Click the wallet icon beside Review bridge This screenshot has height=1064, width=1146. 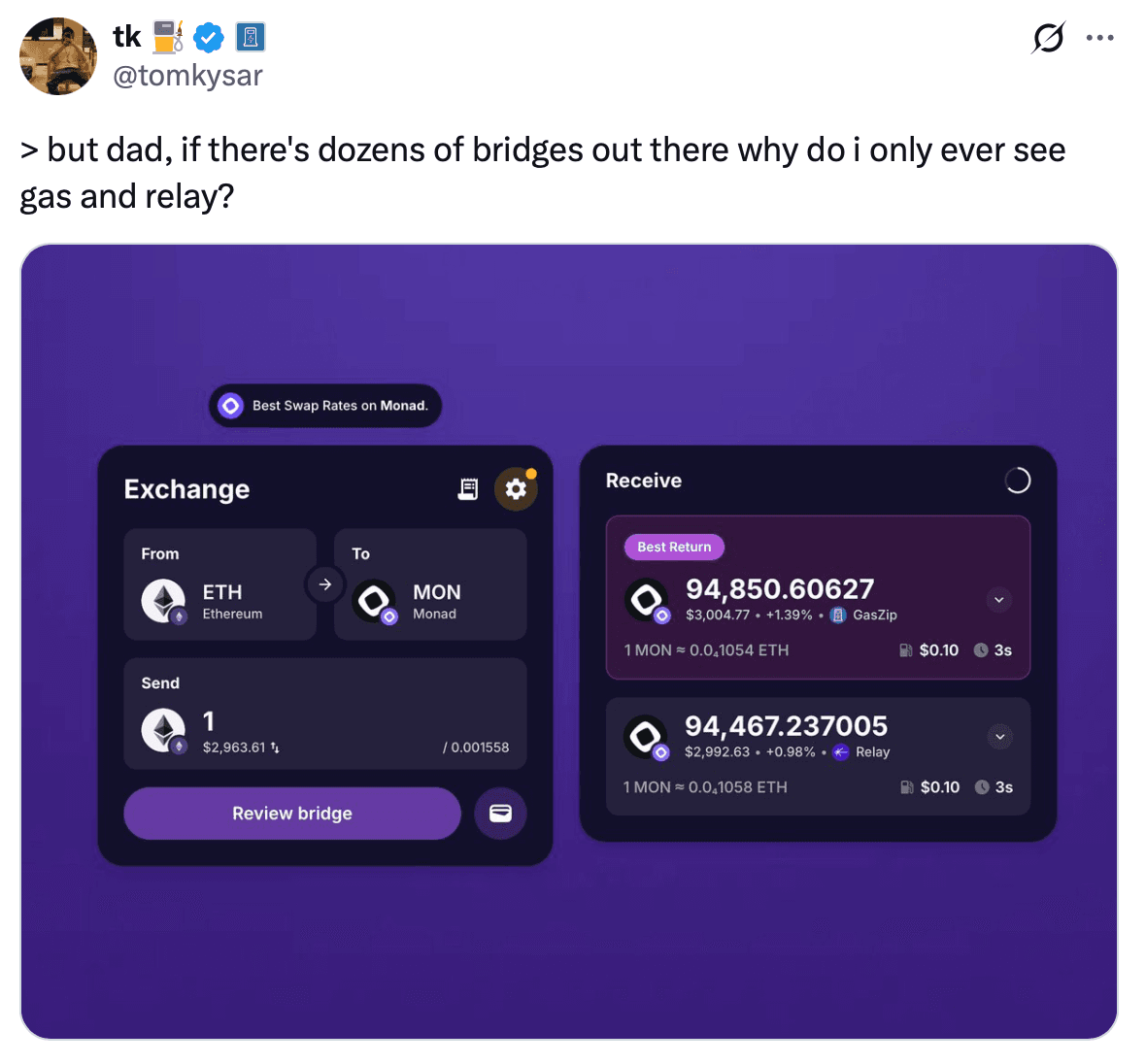click(500, 814)
